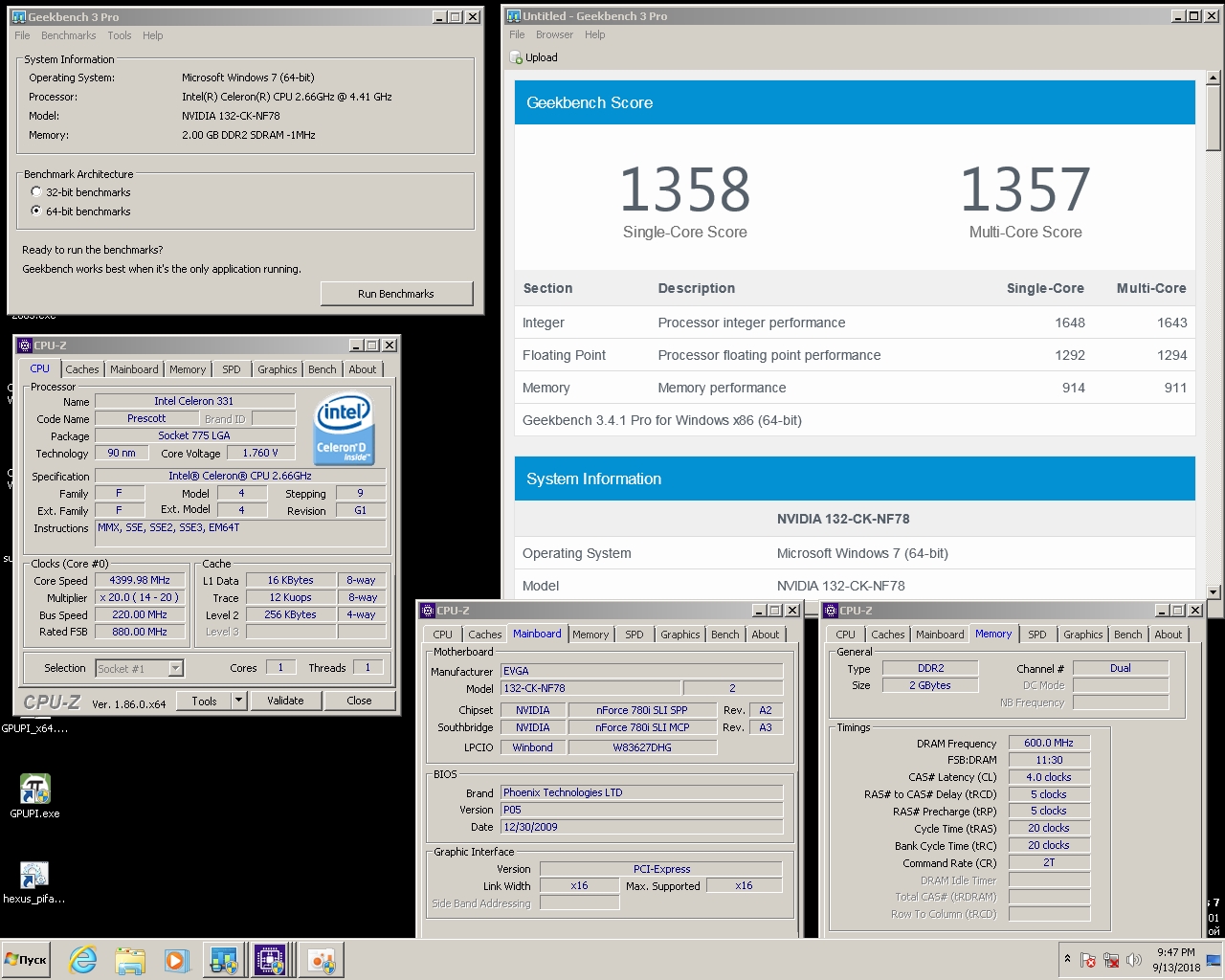
Task: Open the Memory tab in Mainboard window
Action: [x=590, y=635]
